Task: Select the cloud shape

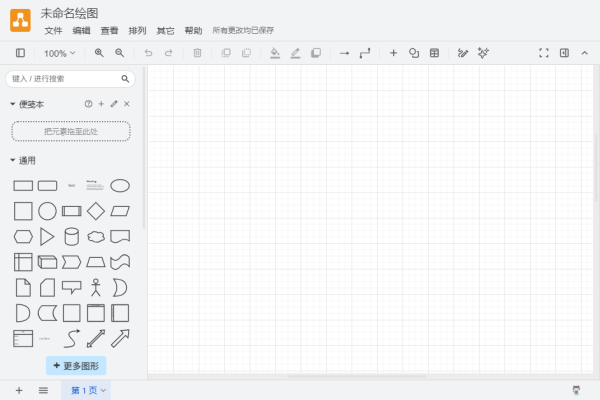Action: click(x=96, y=237)
